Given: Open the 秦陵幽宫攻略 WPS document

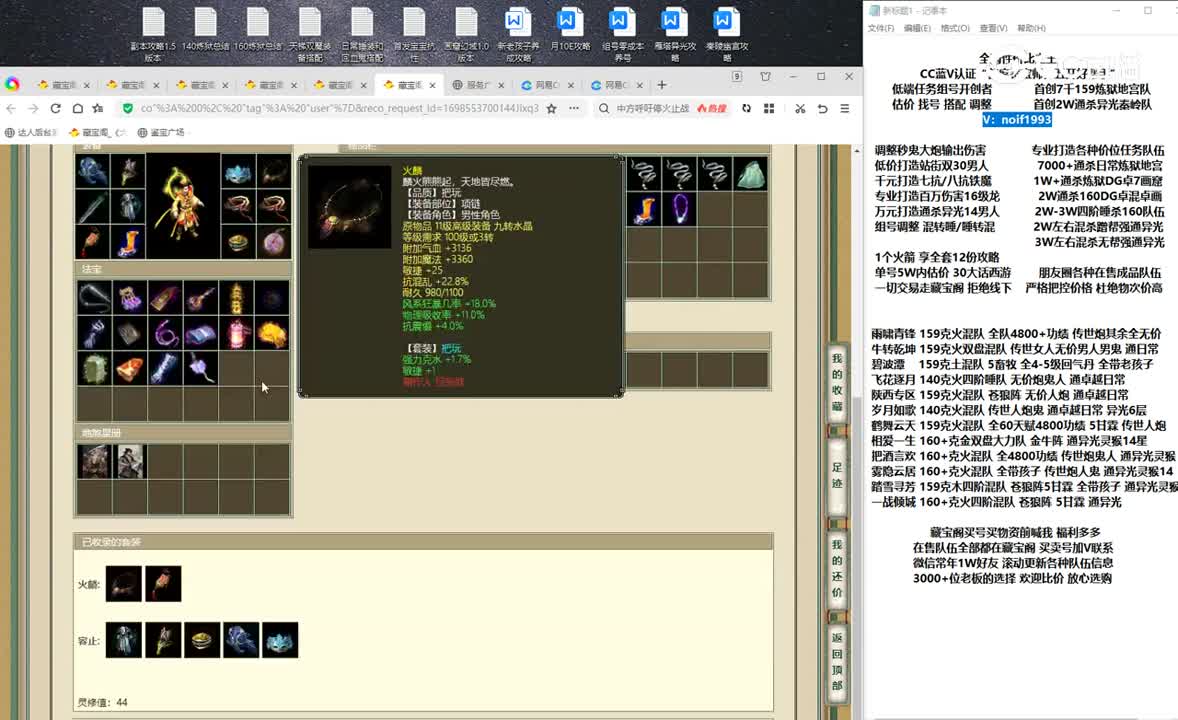Looking at the screenshot, I should pyautogui.click(x=726, y=34).
